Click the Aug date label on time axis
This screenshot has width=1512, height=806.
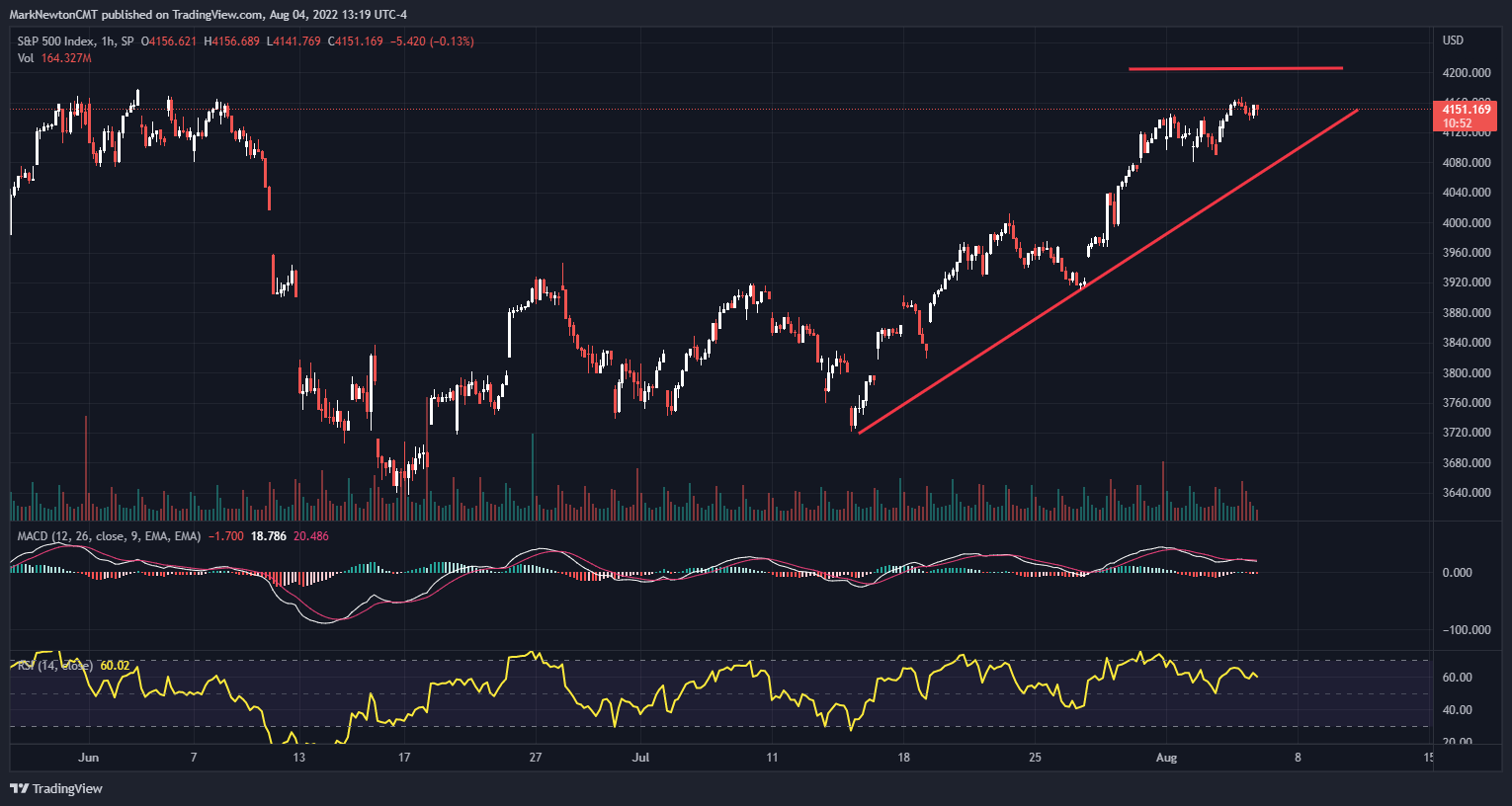[x=1166, y=758]
